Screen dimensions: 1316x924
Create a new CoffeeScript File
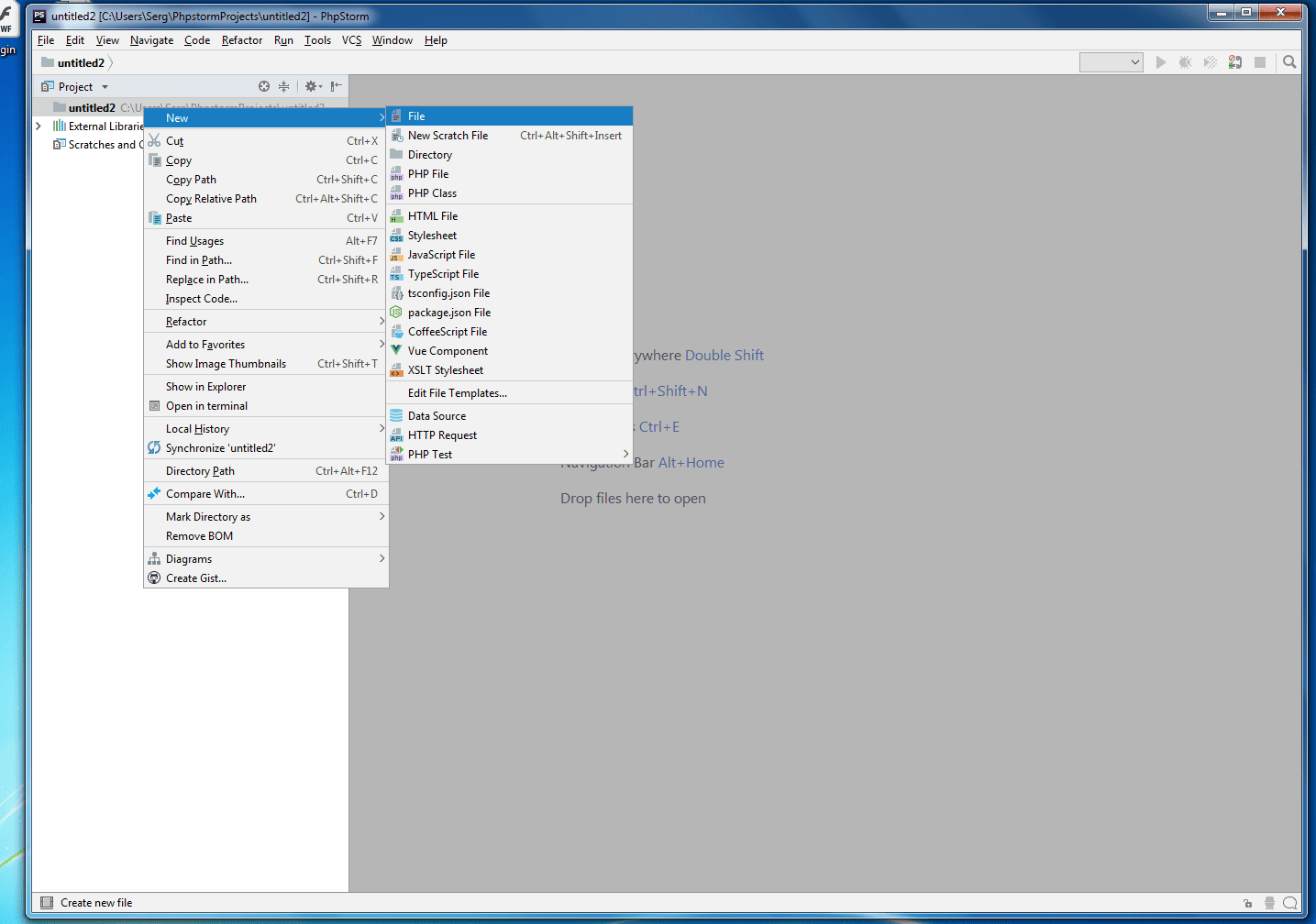click(509, 332)
